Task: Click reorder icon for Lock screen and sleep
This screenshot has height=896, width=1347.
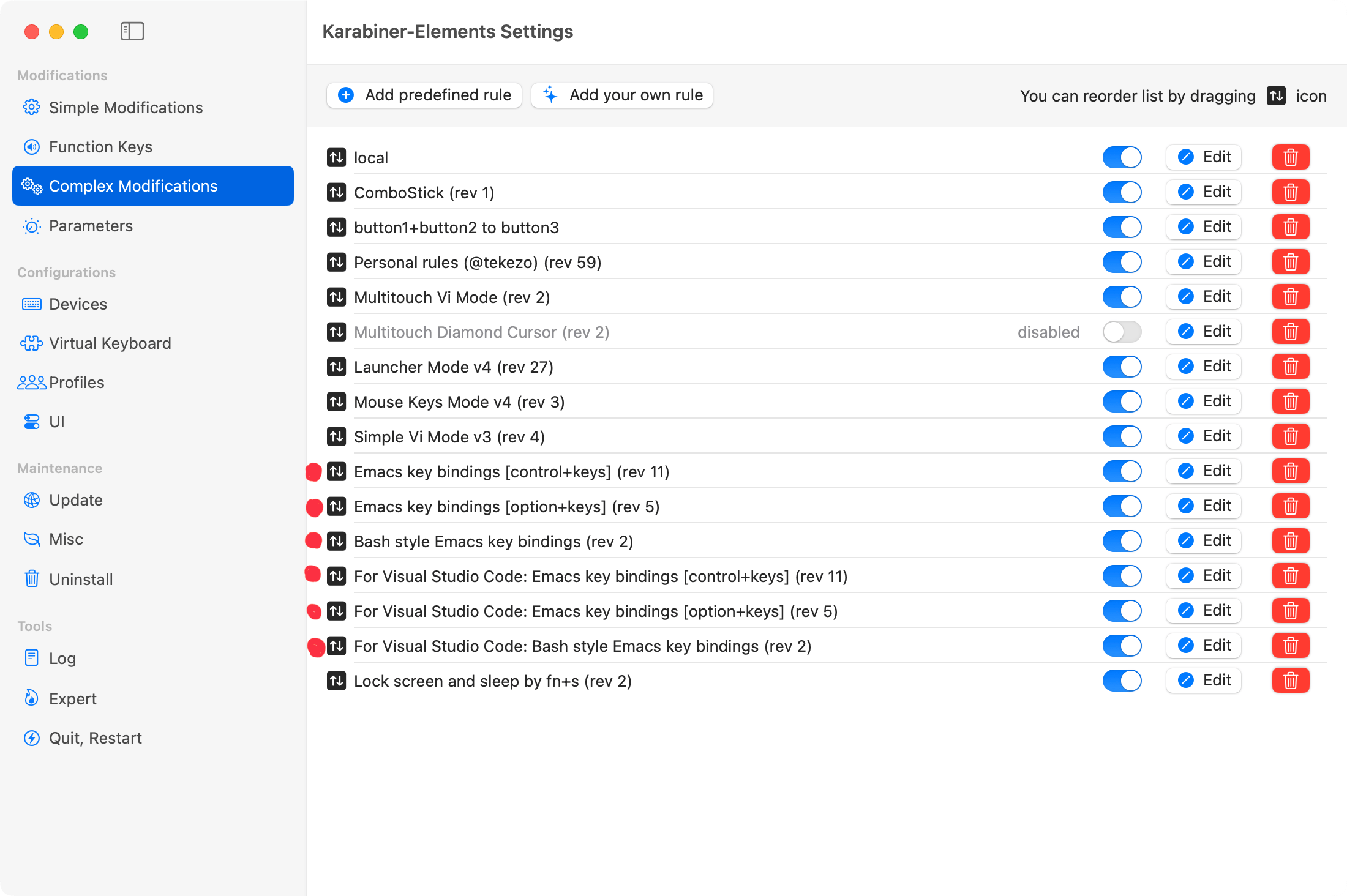Action: point(336,681)
